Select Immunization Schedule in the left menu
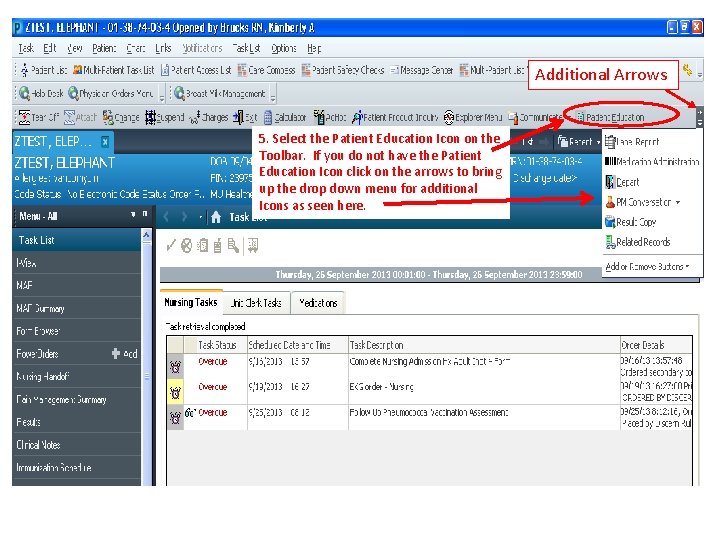This screenshot has height=540, width=720. tap(76, 467)
